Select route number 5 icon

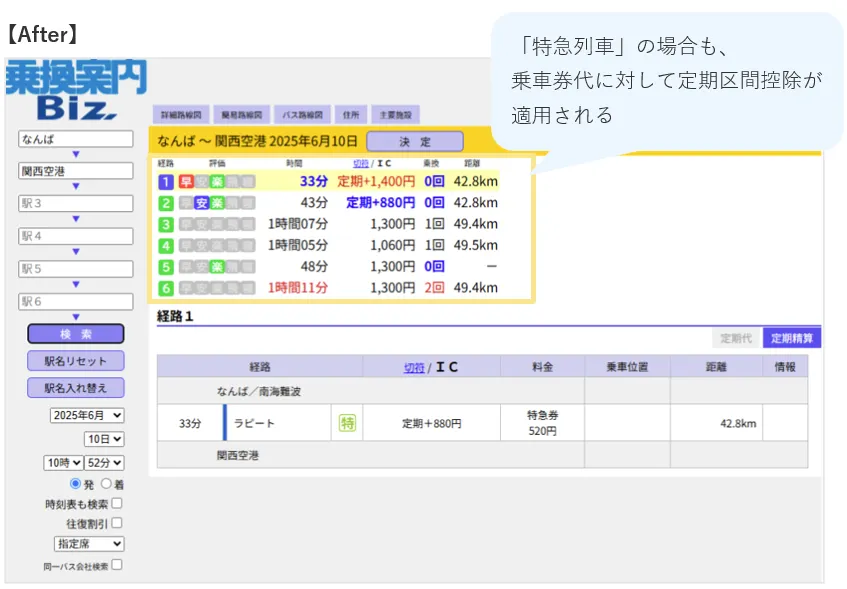tap(166, 267)
